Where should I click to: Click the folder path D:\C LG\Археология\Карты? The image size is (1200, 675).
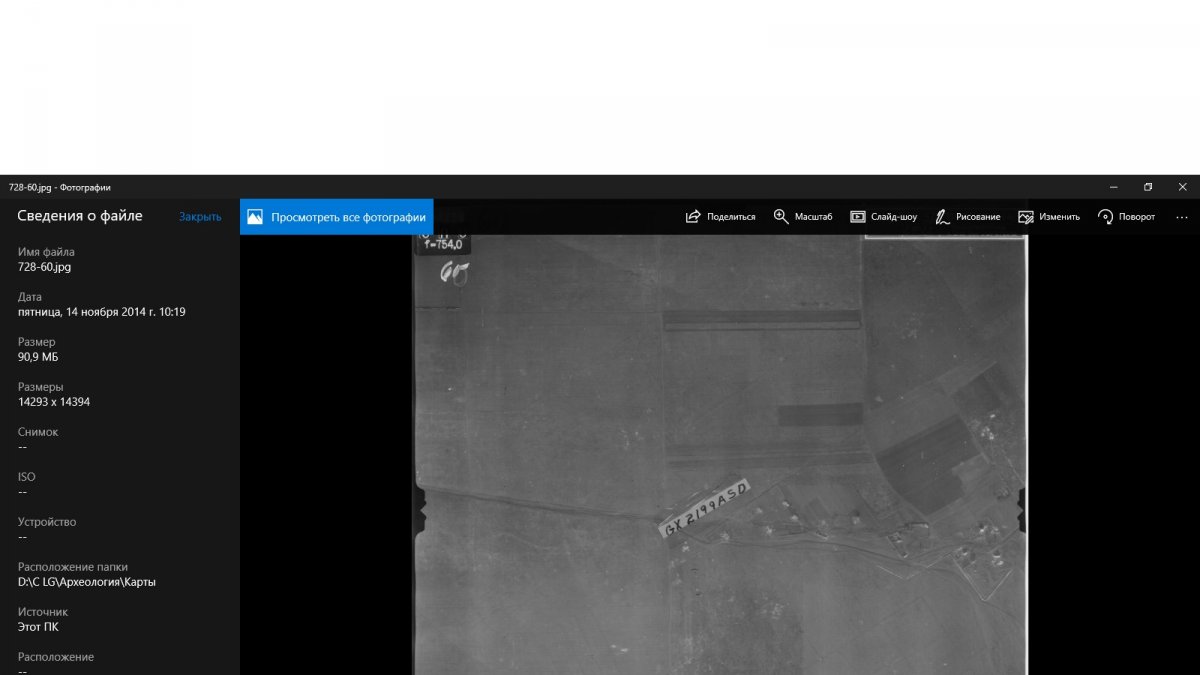click(x=86, y=582)
